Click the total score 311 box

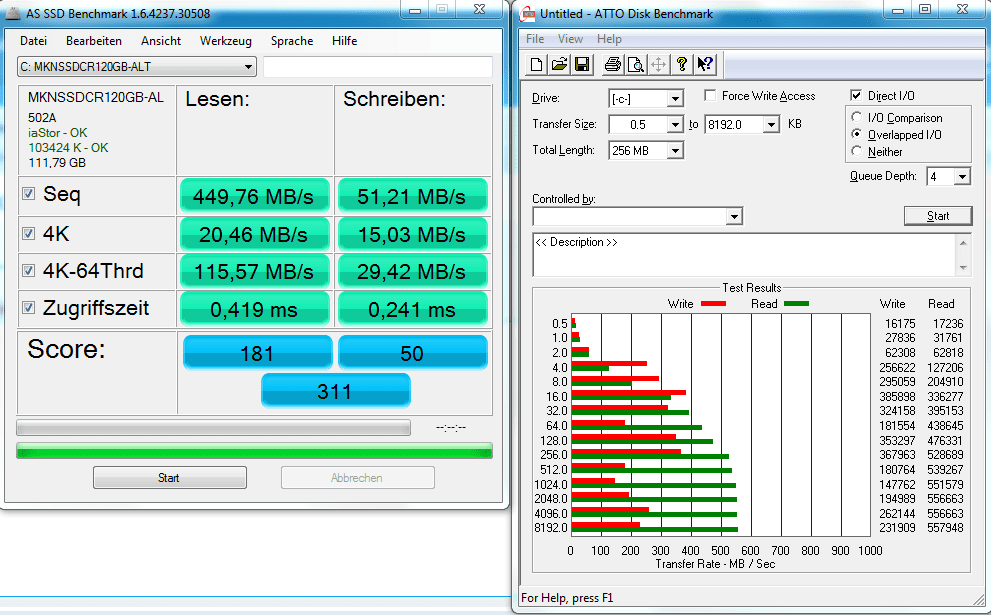pyautogui.click(x=335, y=391)
